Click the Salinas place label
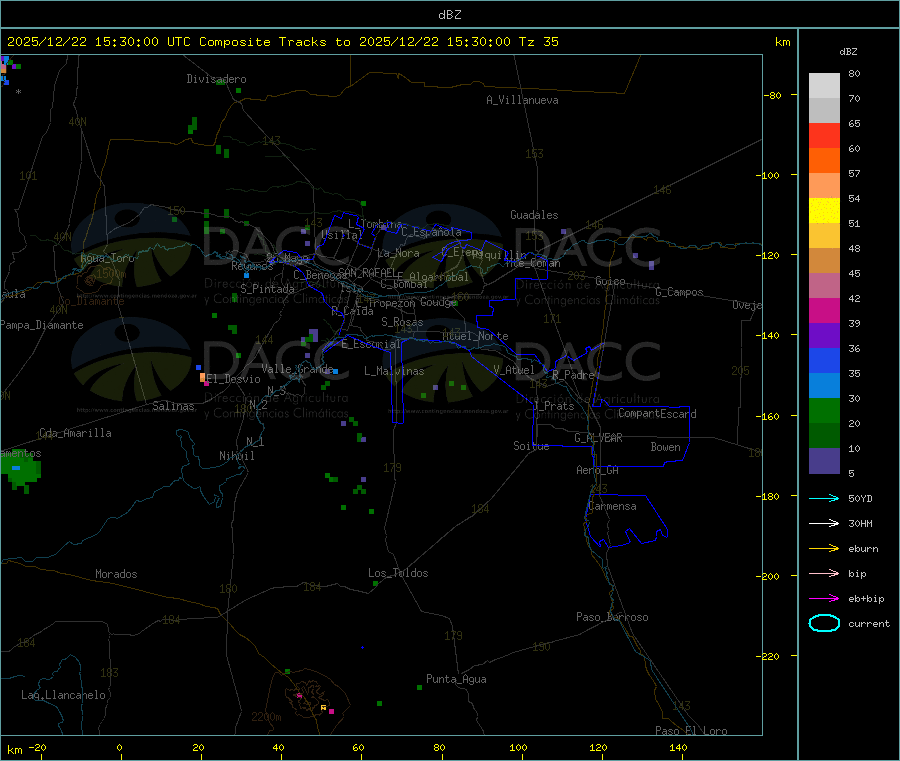 (x=173, y=406)
